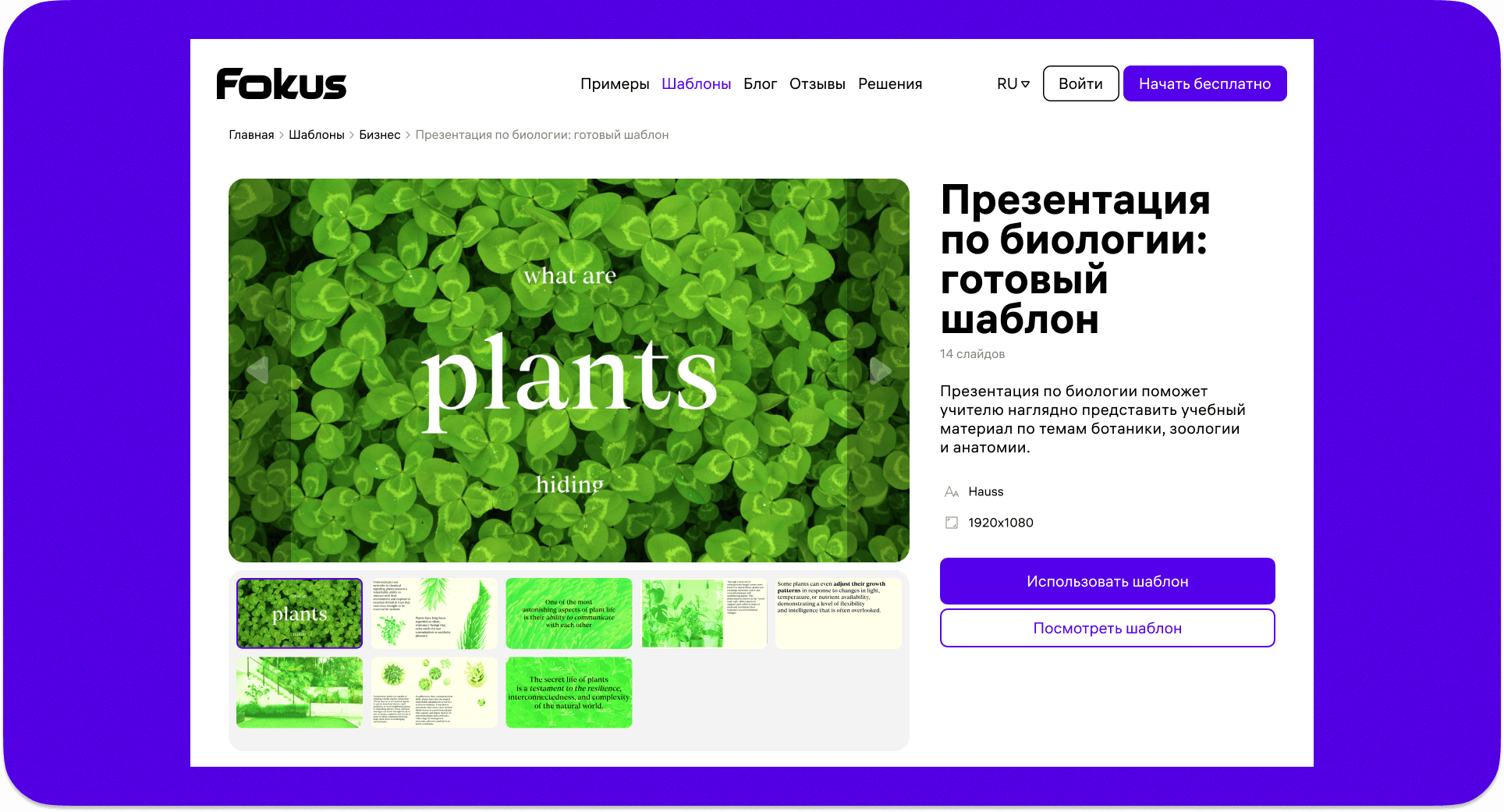1504x812 pixels.
Task: Click Использовать шаблон button
Action: 1107,581
